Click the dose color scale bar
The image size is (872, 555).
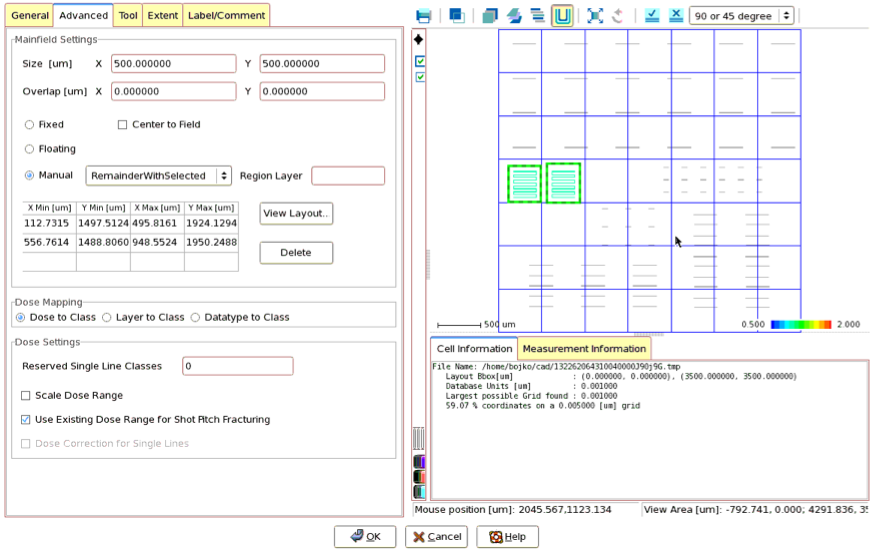pos(801,324)
